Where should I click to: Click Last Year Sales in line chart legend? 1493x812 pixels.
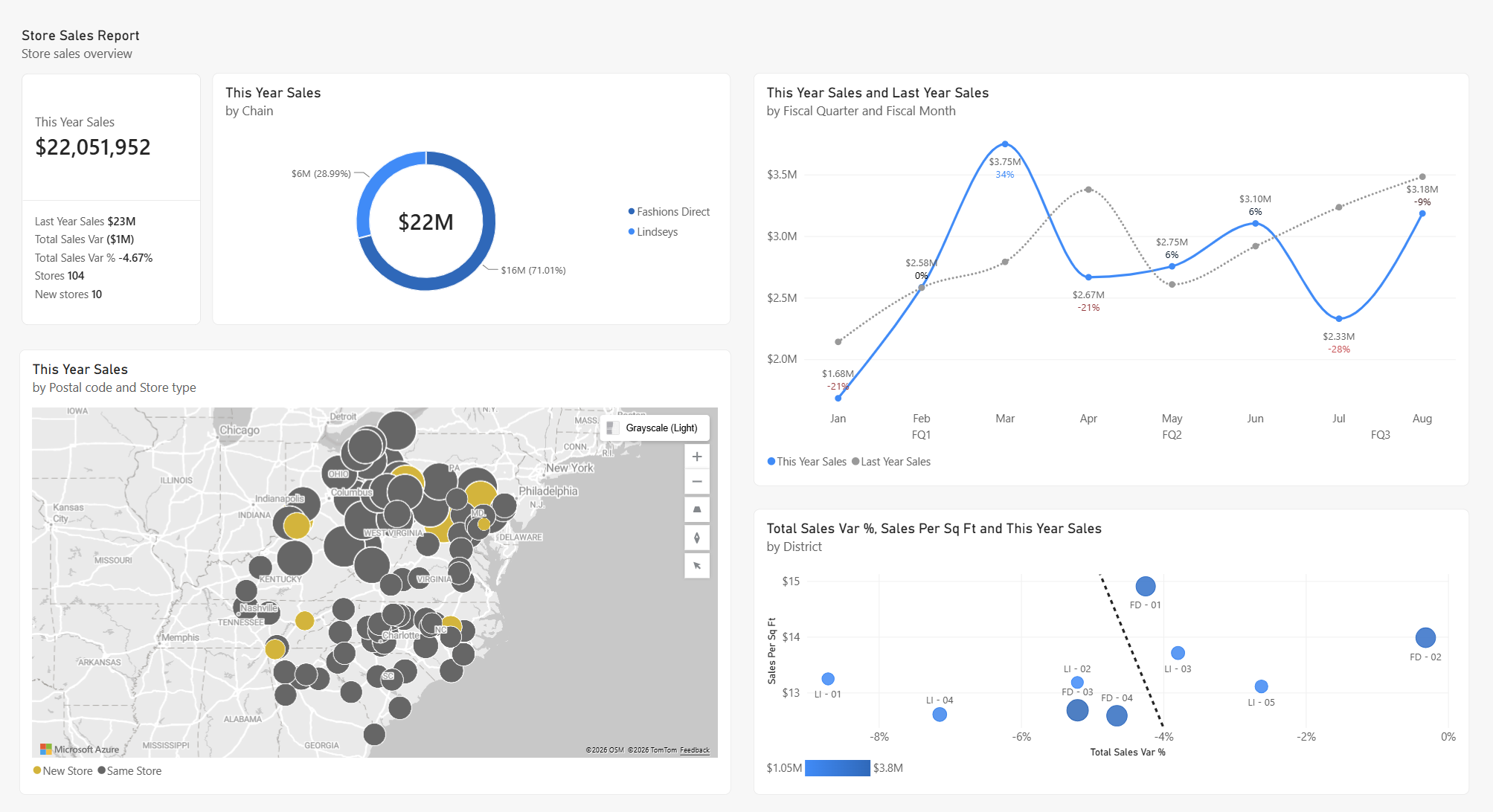[x=891, y=462]
